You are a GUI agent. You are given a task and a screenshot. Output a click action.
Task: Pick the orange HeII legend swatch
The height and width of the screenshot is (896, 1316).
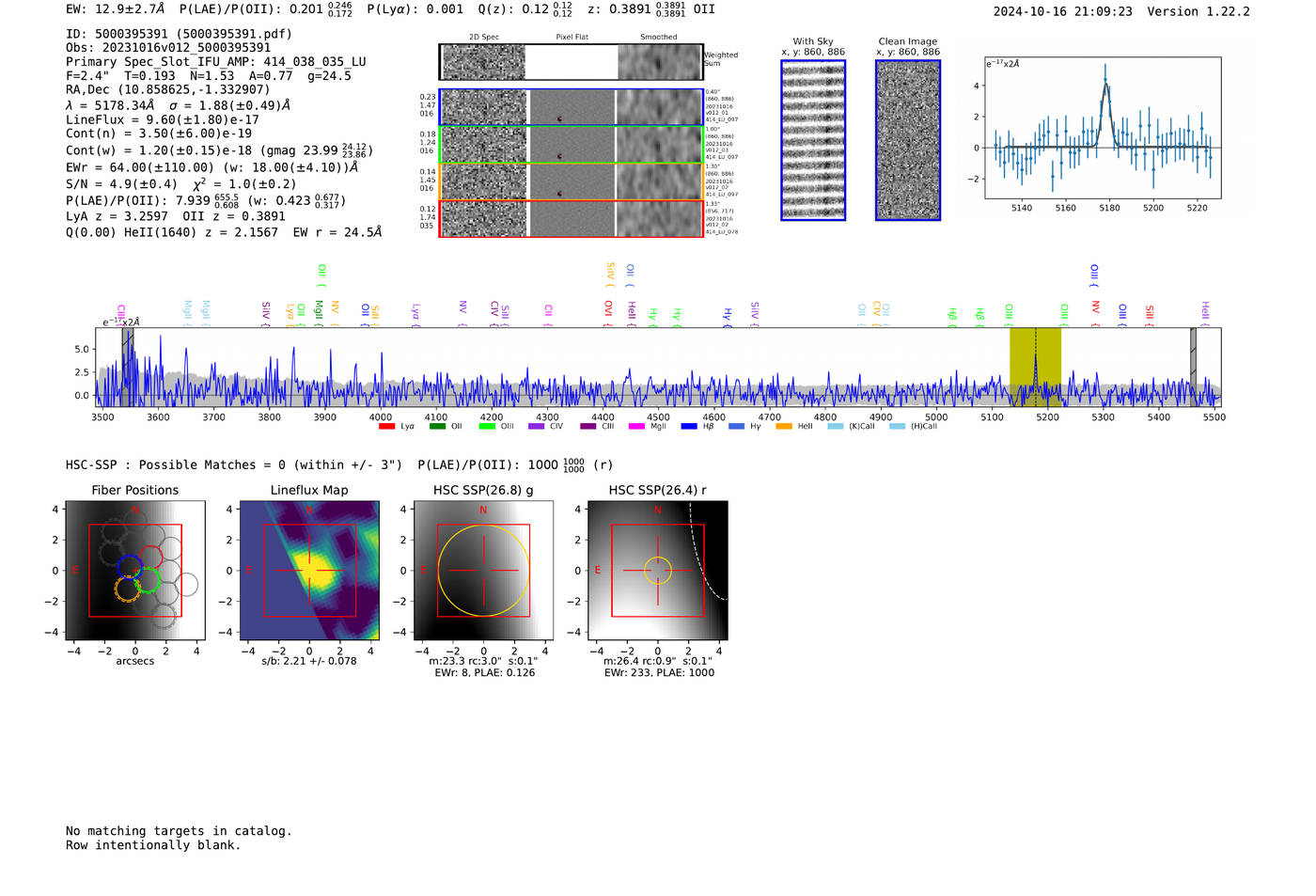tap(784, 426)
